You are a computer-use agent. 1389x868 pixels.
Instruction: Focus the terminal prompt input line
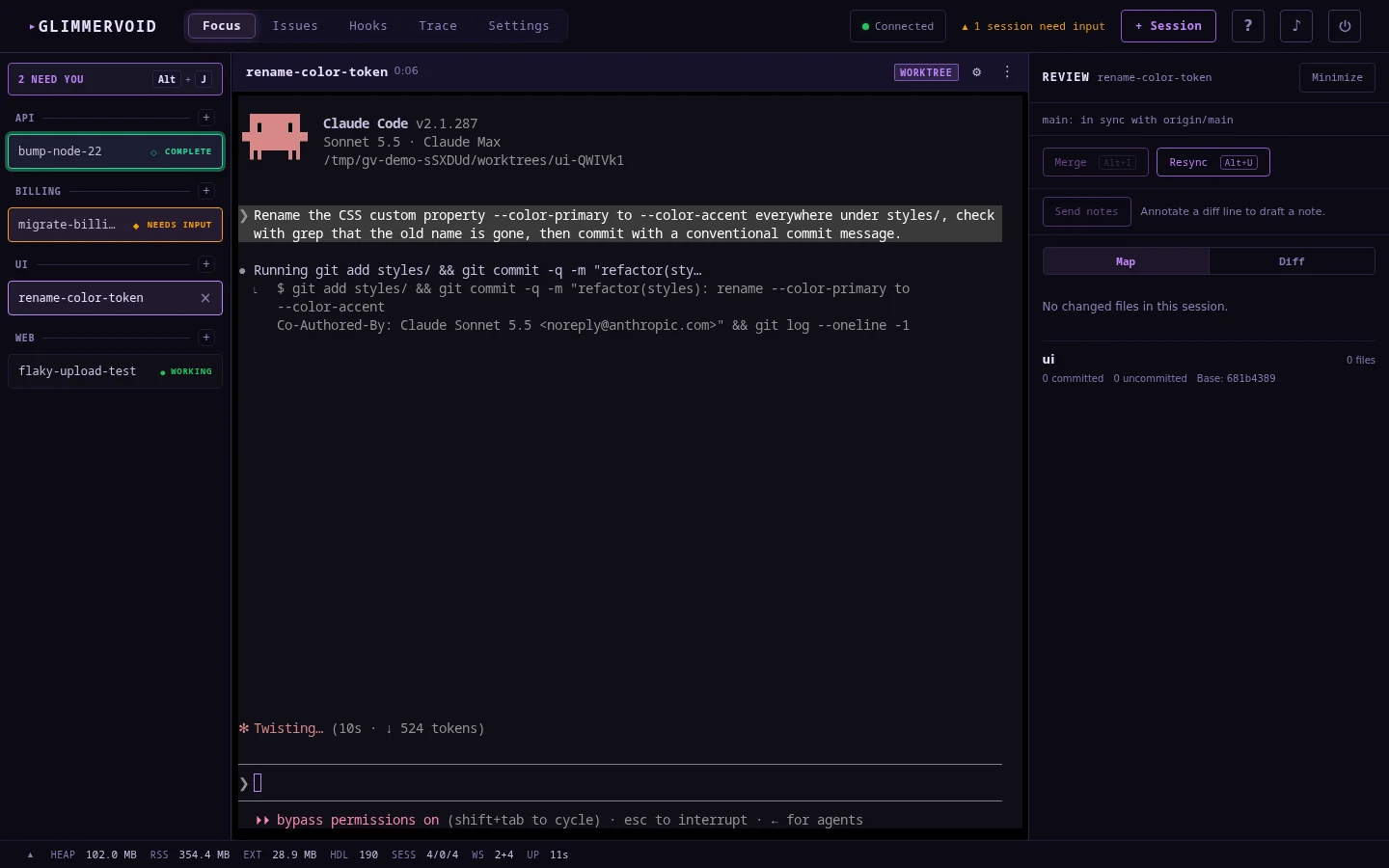click(620, 783)
